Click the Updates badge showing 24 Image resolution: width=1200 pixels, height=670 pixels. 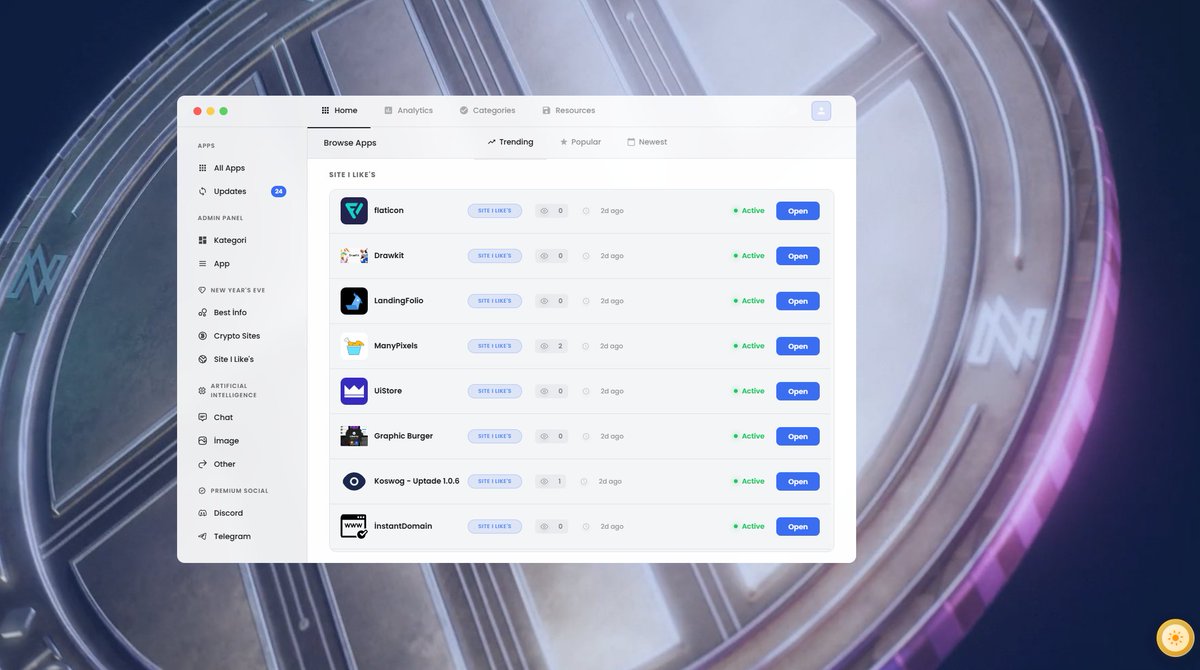[280, 191]
